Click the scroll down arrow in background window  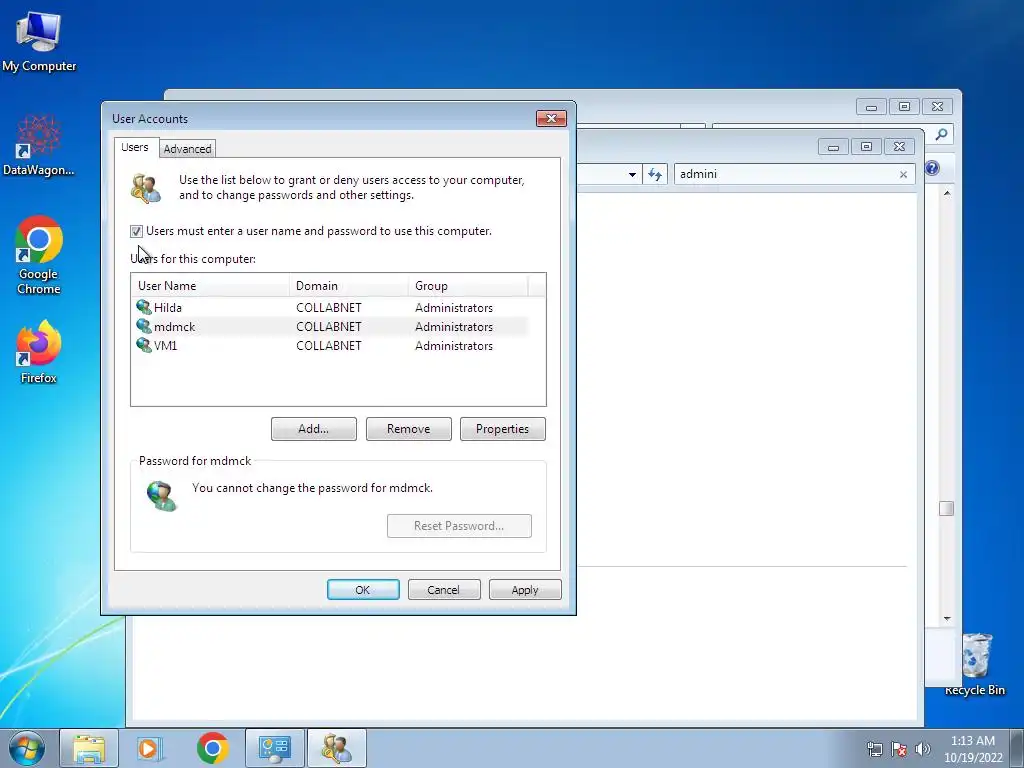pos(947,618)
